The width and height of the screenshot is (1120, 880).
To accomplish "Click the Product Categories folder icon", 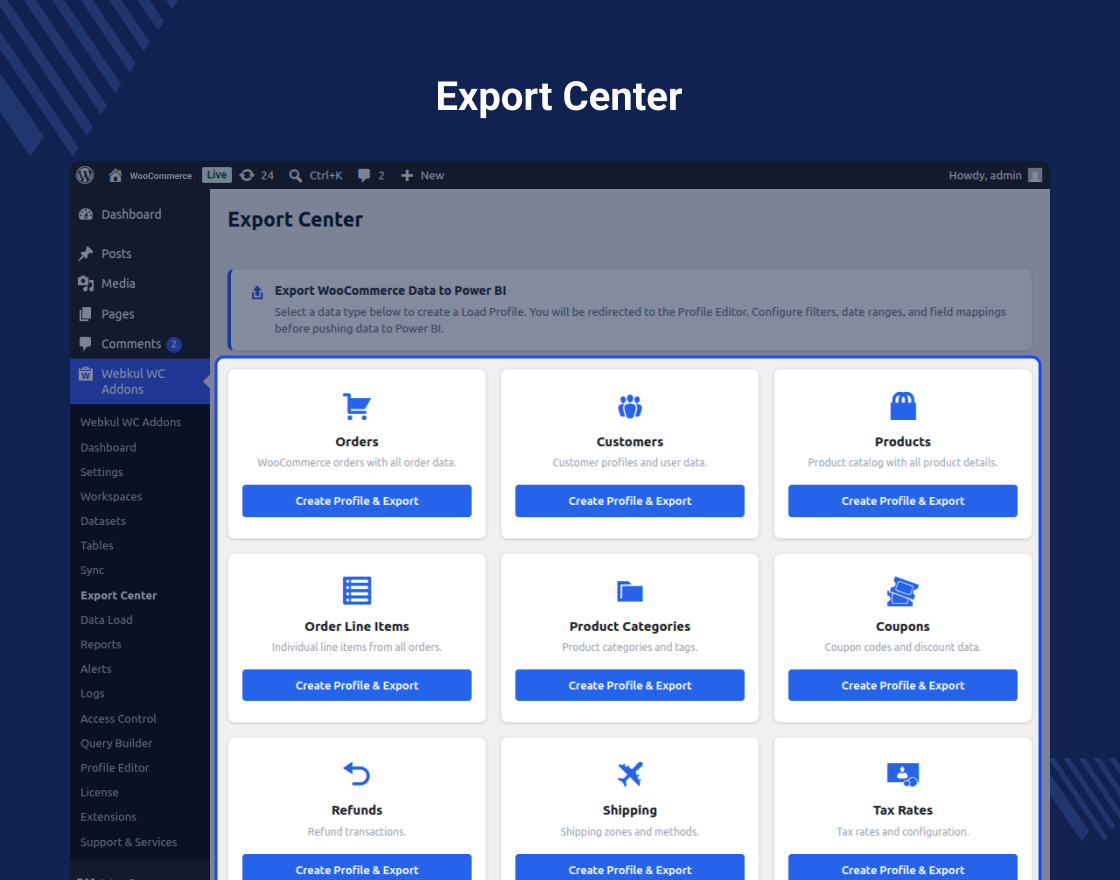I will click(x=630, y=591).
